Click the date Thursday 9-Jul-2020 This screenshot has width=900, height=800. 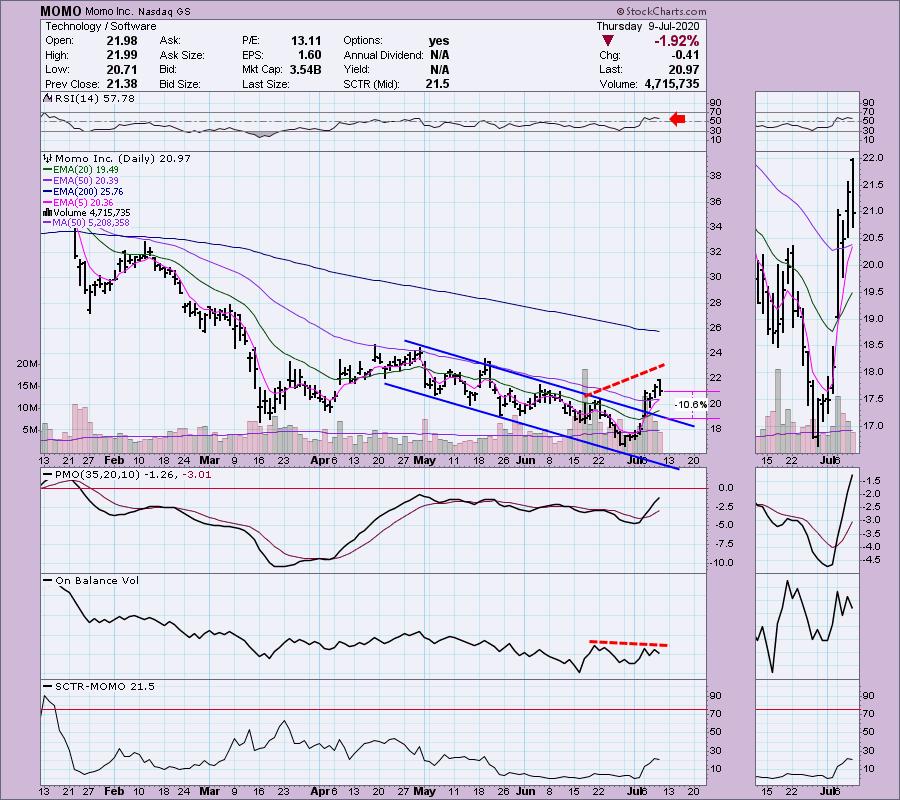pyautogui.click(x=648, y=26)
